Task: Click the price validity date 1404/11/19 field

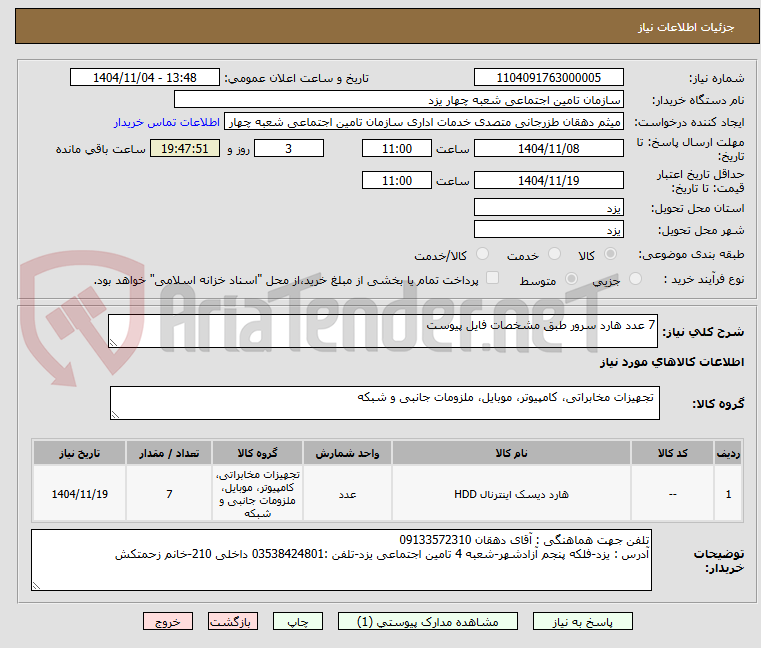Action: coord(548,181)
